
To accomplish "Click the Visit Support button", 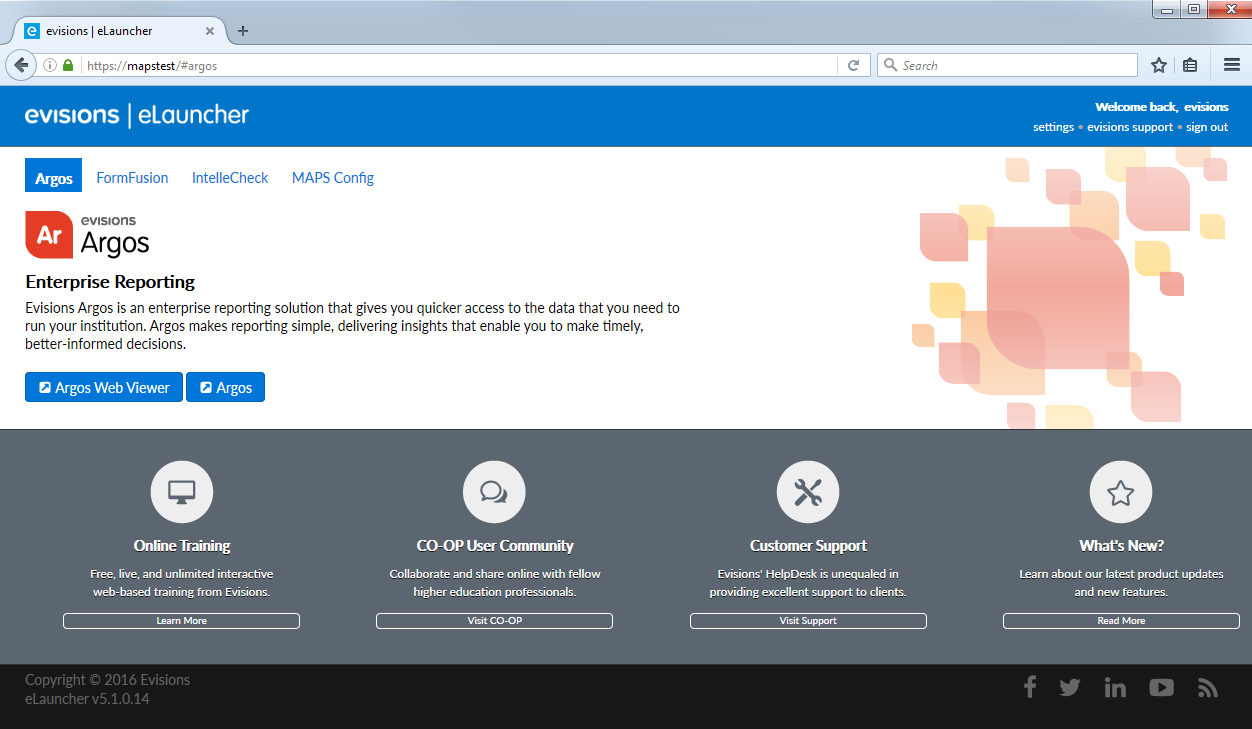I will click(808, 621).
